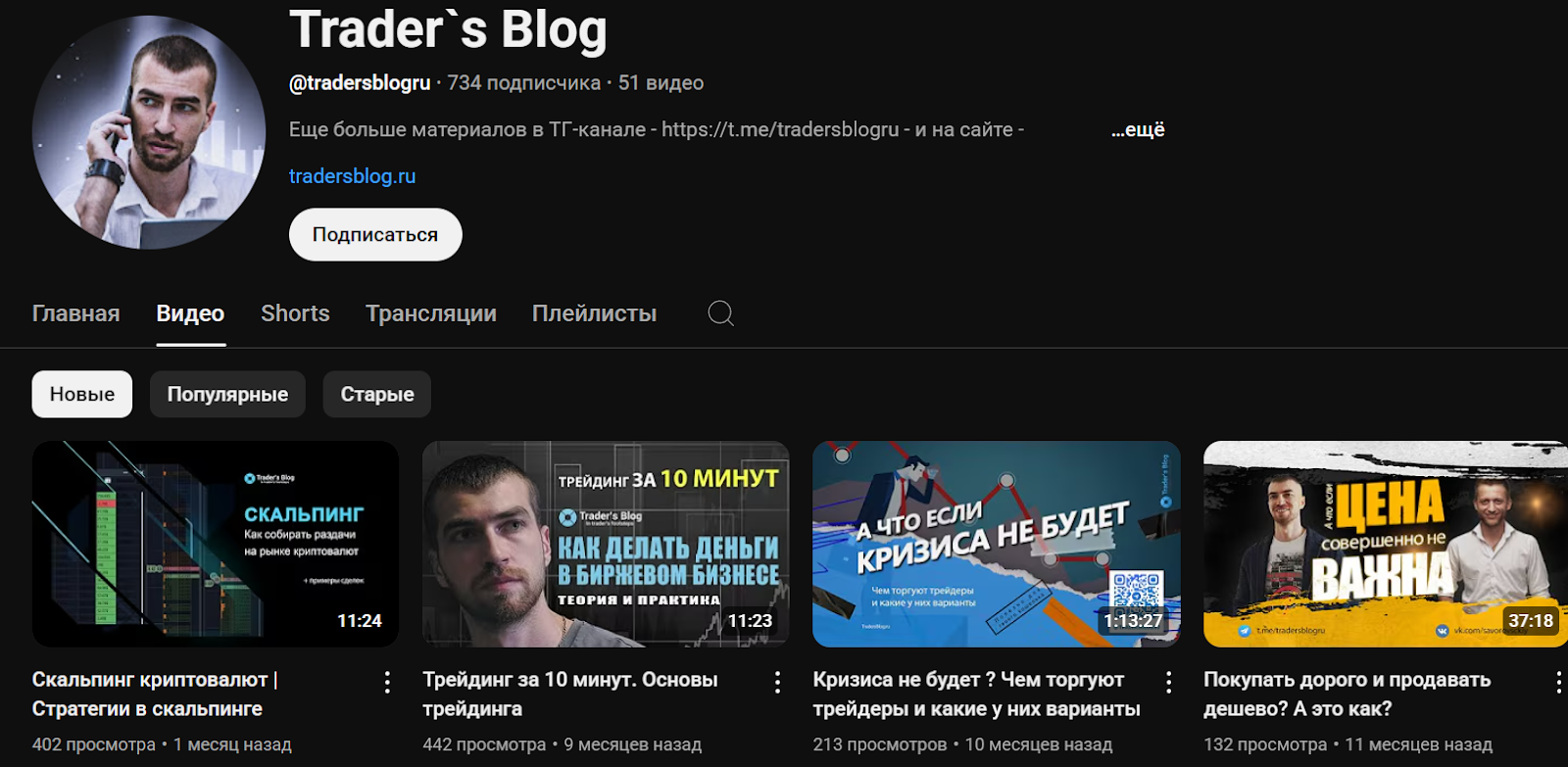
Task: Click '734 подписчика' subscriber count
Action: pos(524,83)
